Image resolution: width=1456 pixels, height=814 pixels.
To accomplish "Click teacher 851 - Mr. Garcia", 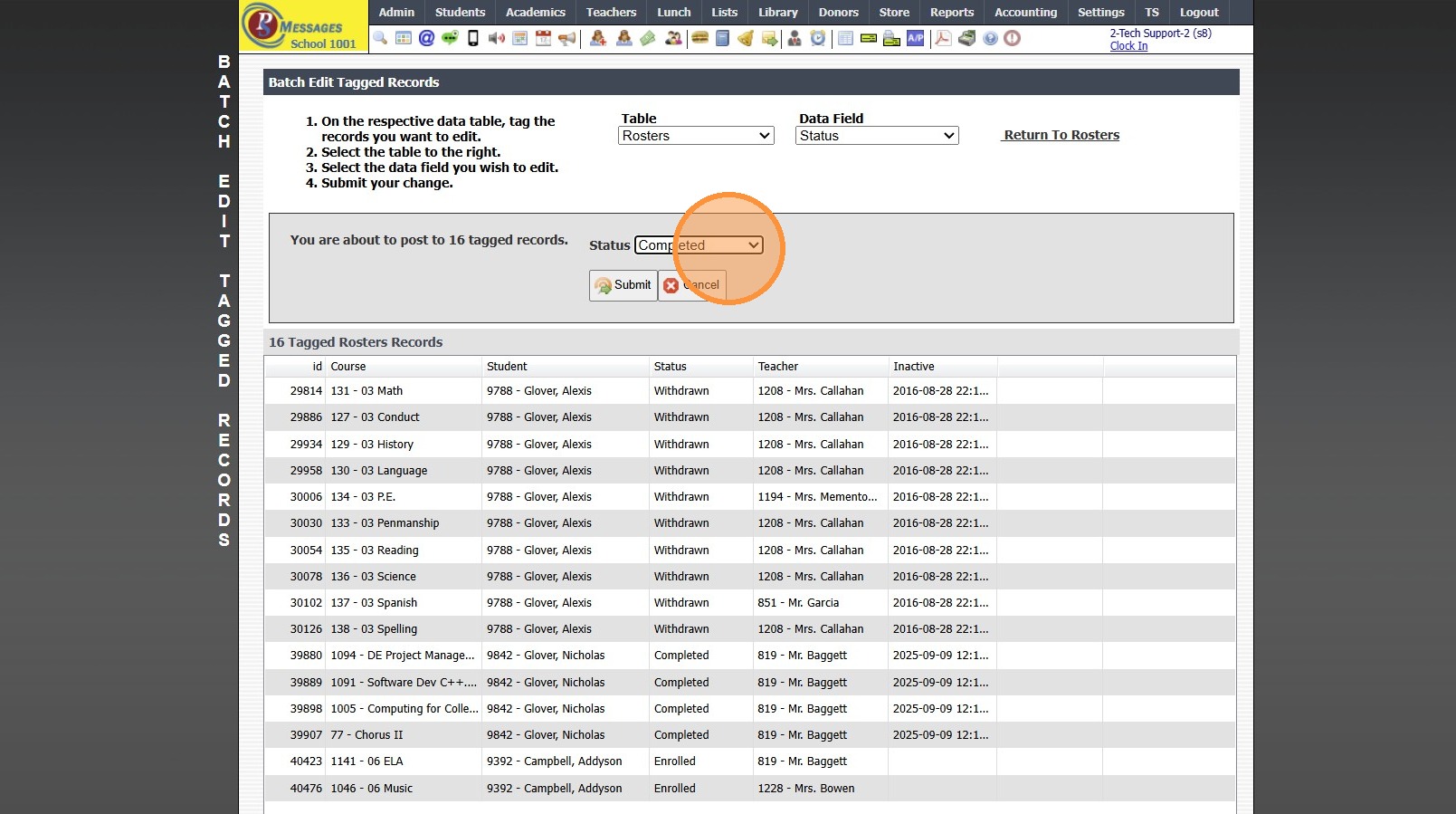I will pyautogui.click(x=798, y=603).
